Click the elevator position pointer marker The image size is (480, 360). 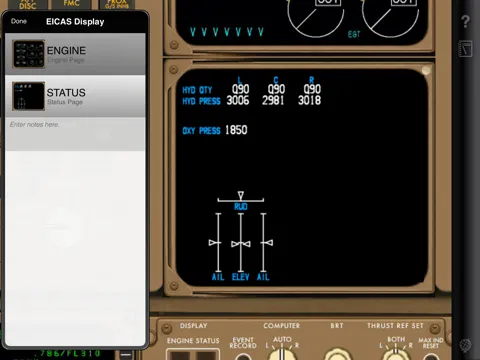point(241,244)
